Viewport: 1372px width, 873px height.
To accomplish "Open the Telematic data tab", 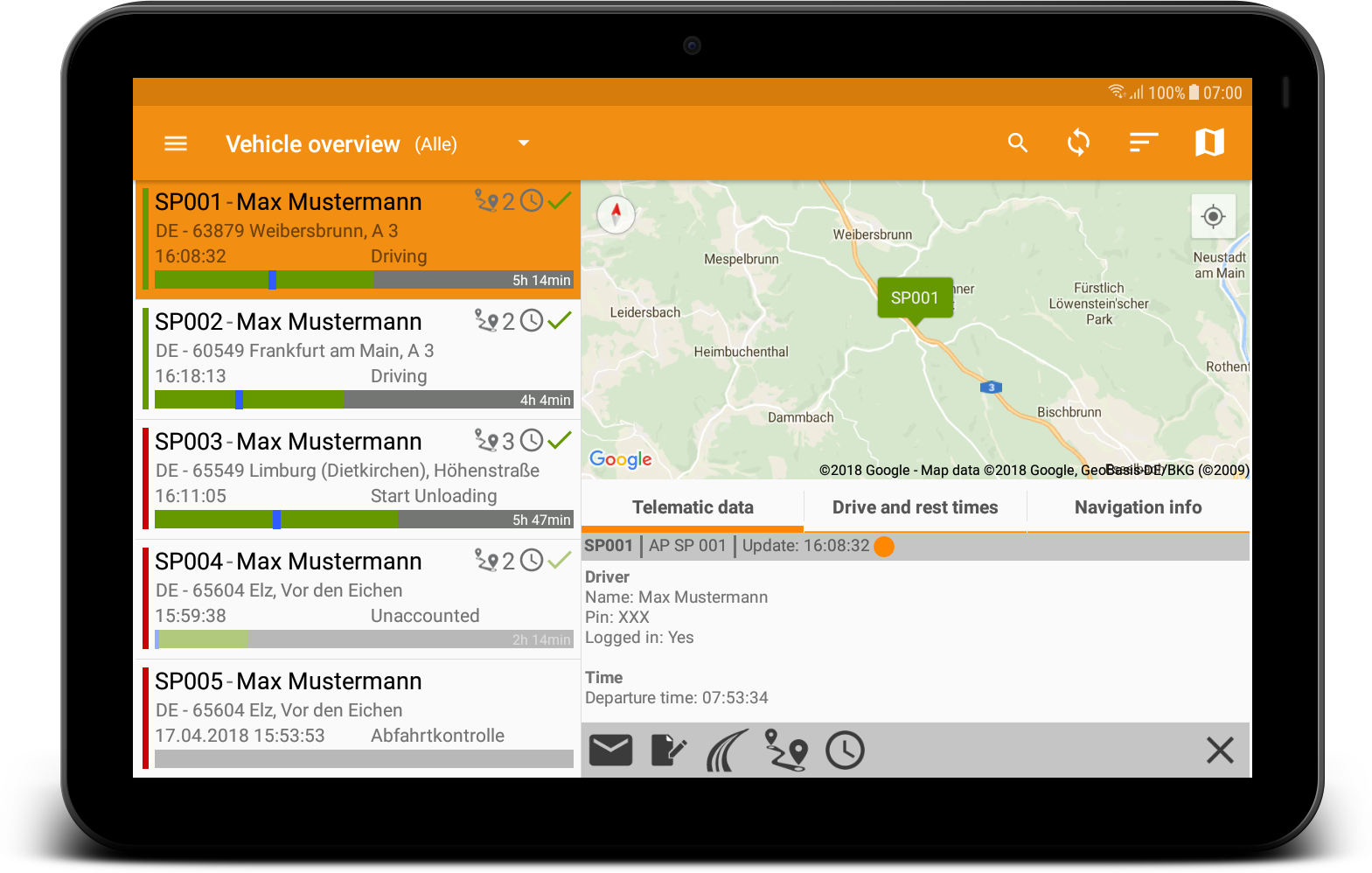I will [x=693, y=507].
